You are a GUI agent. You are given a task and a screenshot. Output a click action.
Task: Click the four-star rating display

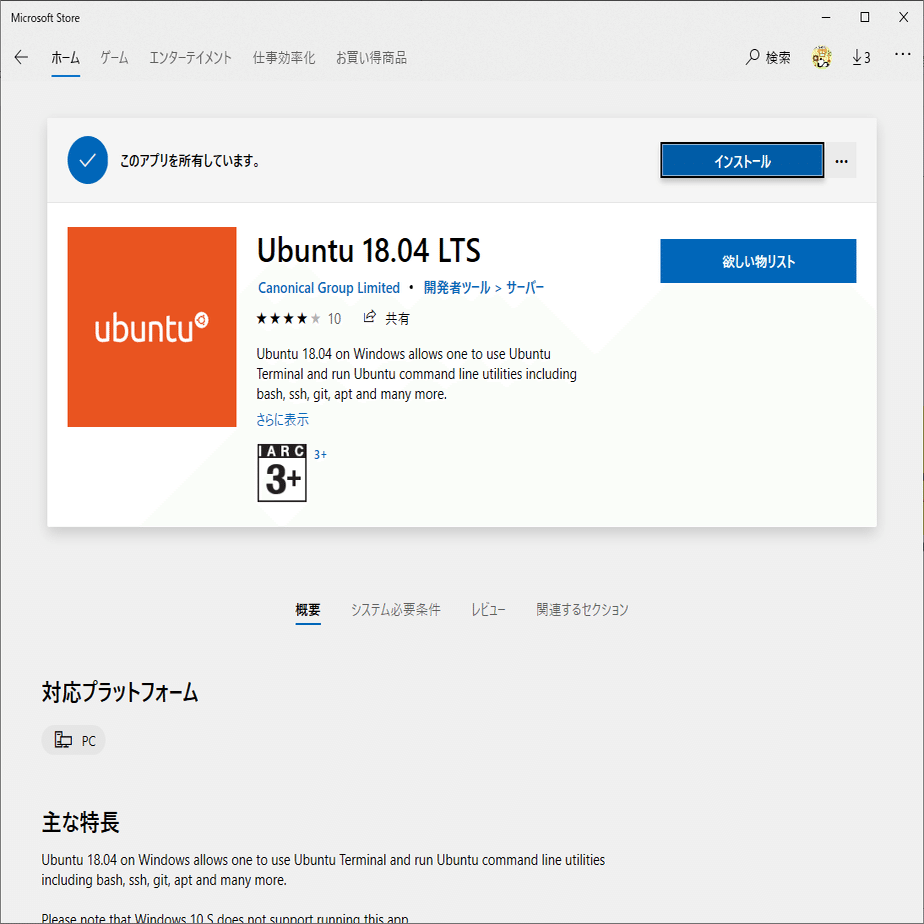(x=290, y=317)
